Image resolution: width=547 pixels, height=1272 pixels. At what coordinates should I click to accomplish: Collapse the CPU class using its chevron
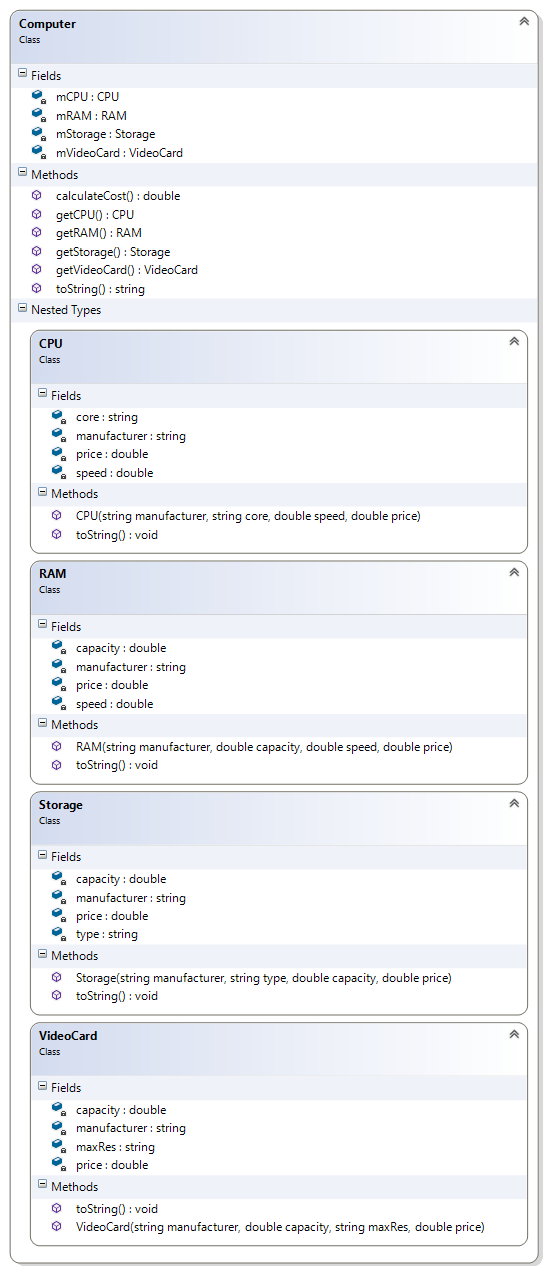(x=514, y=341)
